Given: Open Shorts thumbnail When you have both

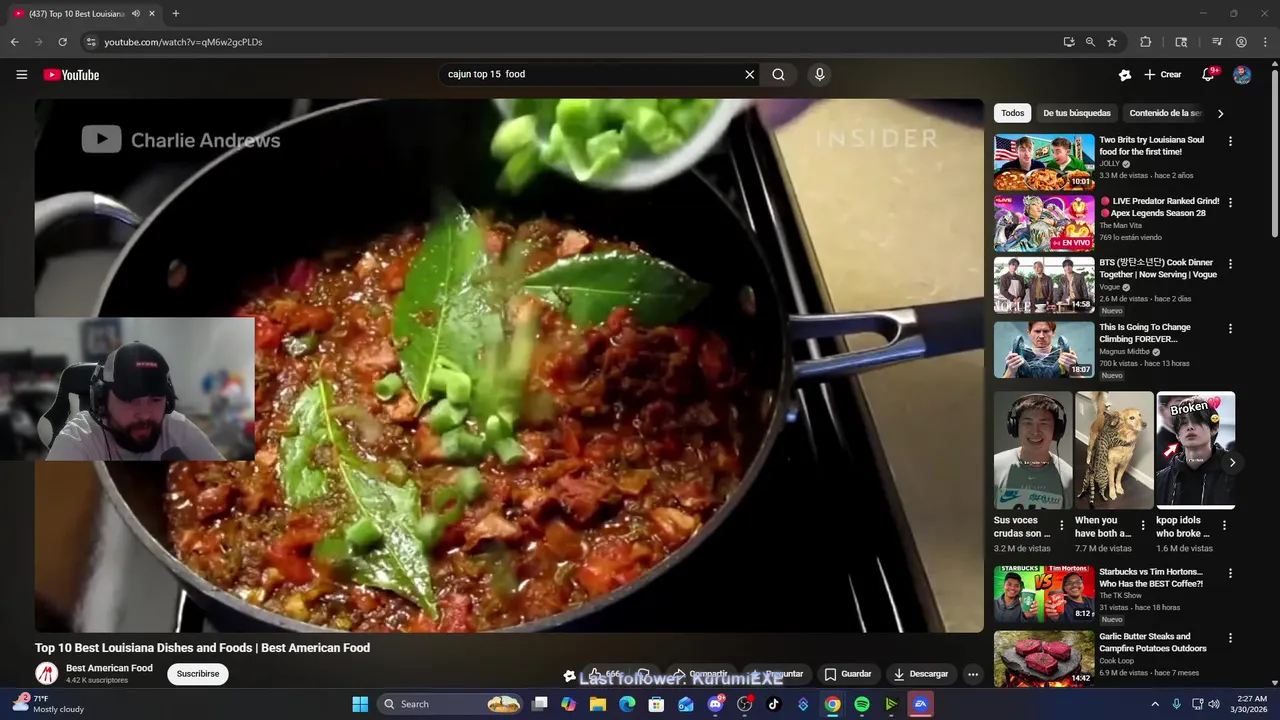Looking at the screenshot, I should point(1115,450).
